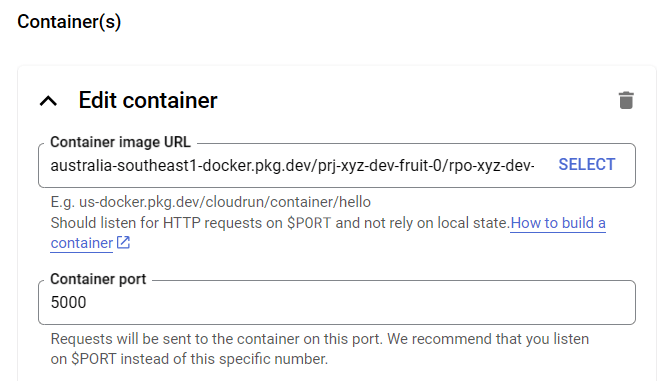Click the us-docker.pkg.dev example hint text
Viewport: 671px width, 381px height.
coord(211,202)
